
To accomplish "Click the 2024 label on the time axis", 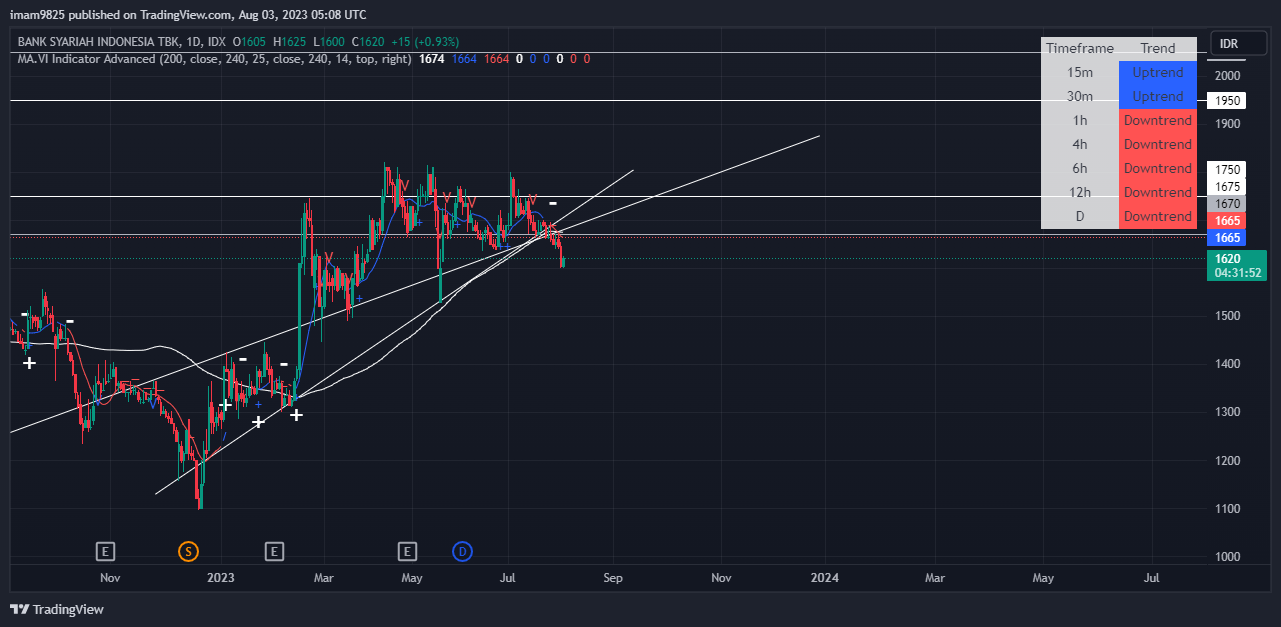I will [x=824, y=578].
